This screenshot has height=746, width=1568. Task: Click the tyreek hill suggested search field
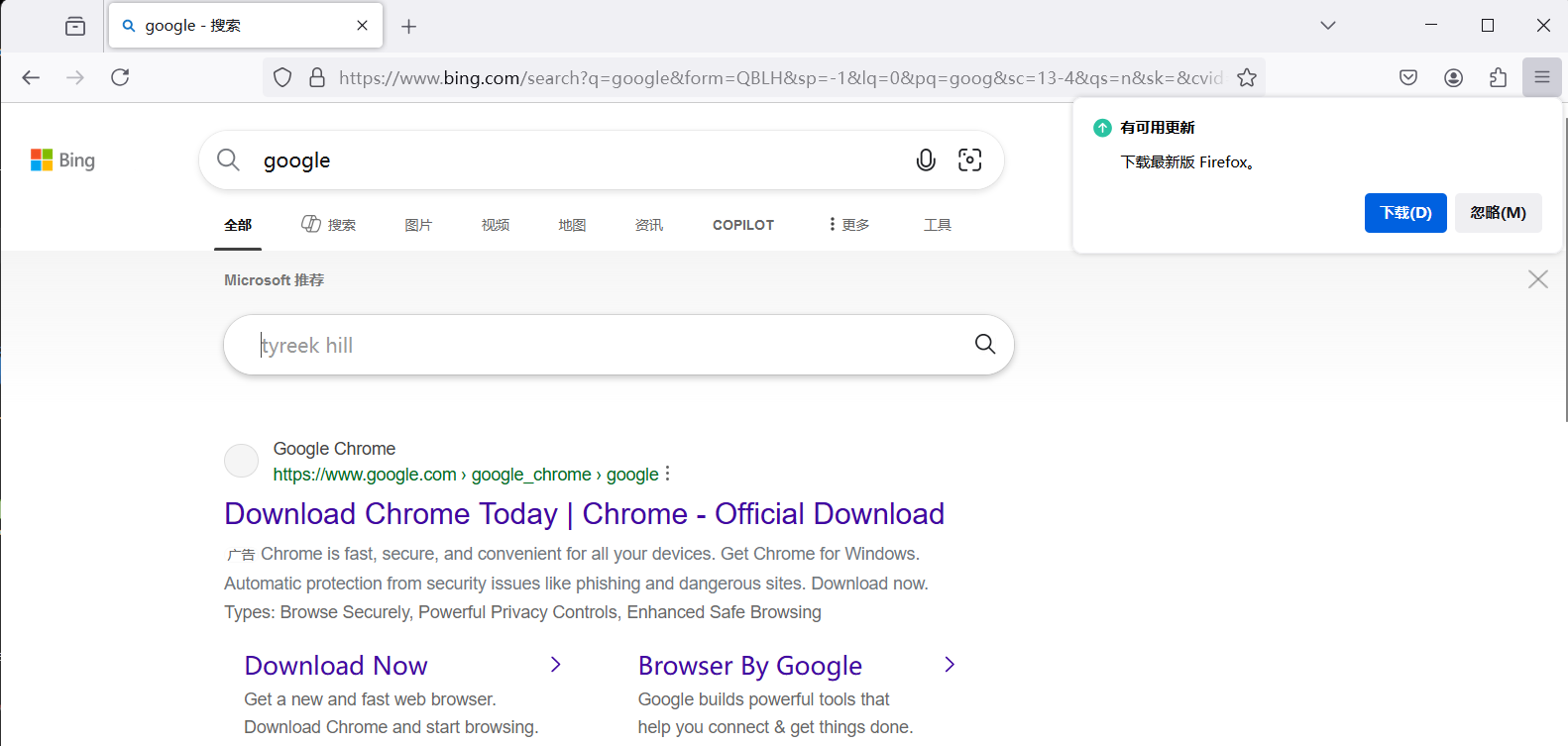click(x=605, y=345)
